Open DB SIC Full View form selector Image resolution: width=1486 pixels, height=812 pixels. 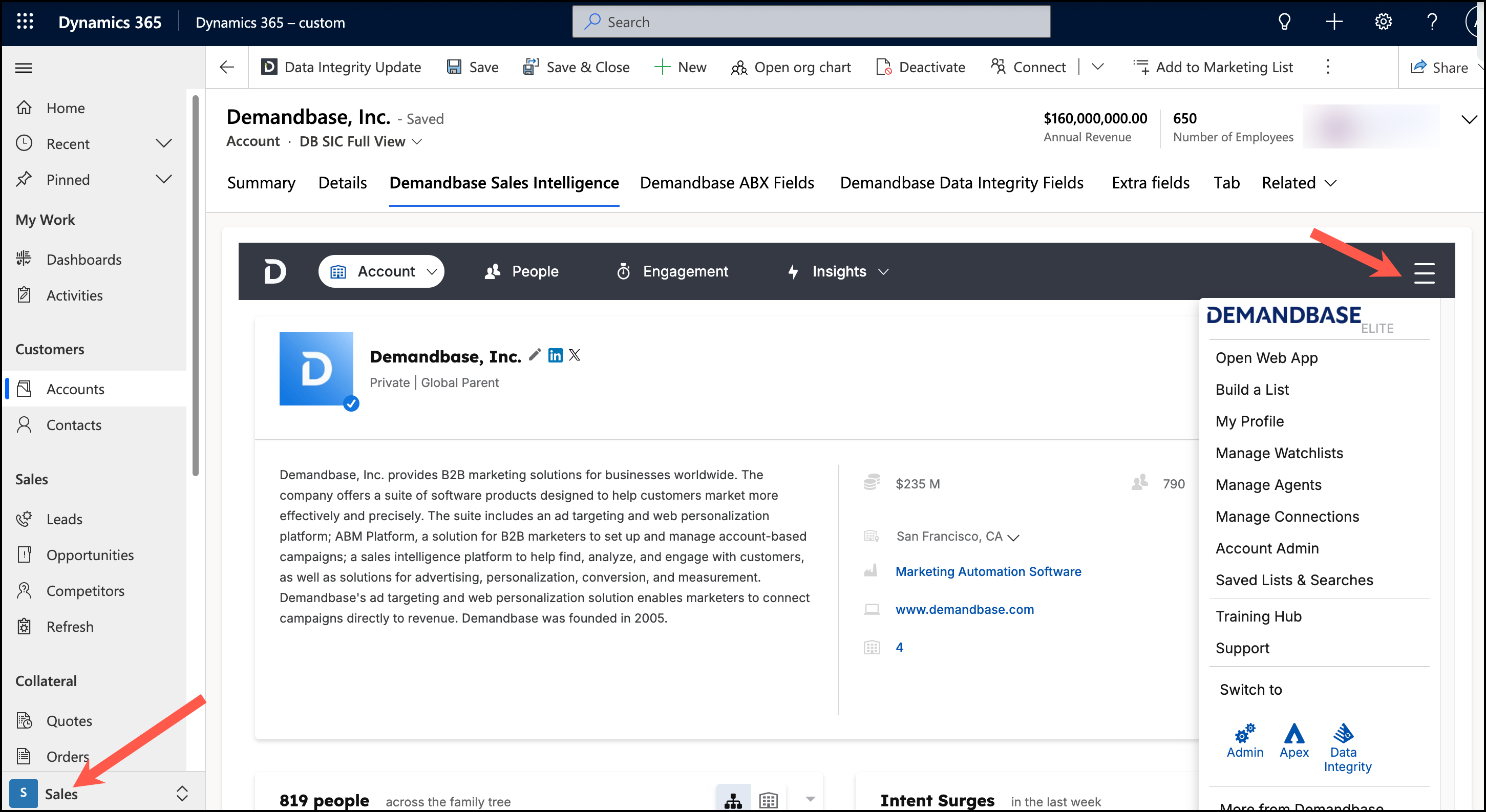click(360, 141)
